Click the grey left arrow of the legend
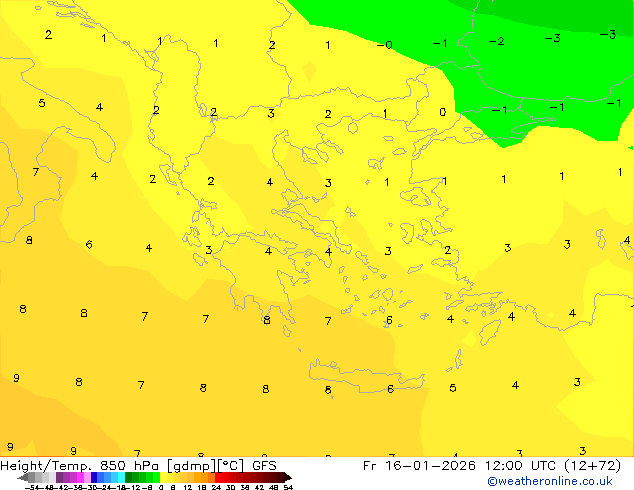This screenshot has width=634, height=490. 23,477
